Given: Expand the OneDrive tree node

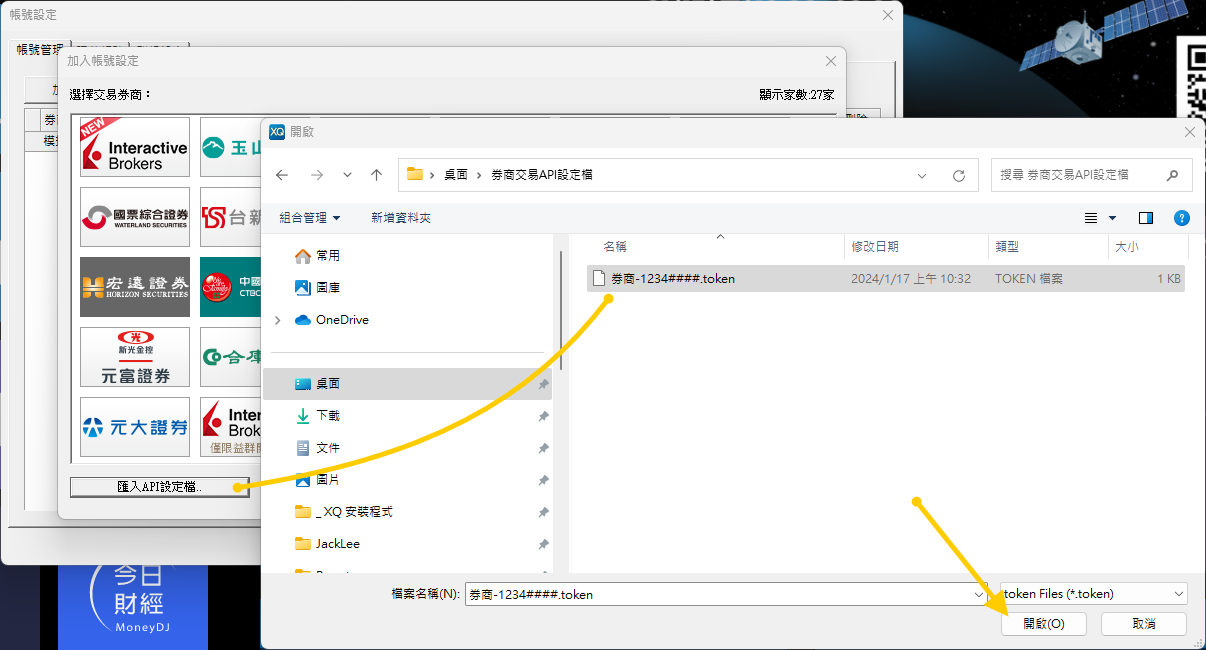Looking at the screenshot, I should 278,320.
